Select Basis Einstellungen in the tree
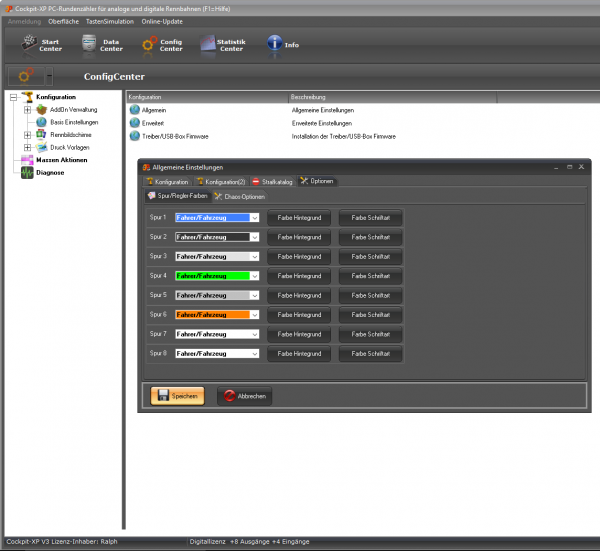600x551 pixels. pyautogui.click(x=73, y=122)
